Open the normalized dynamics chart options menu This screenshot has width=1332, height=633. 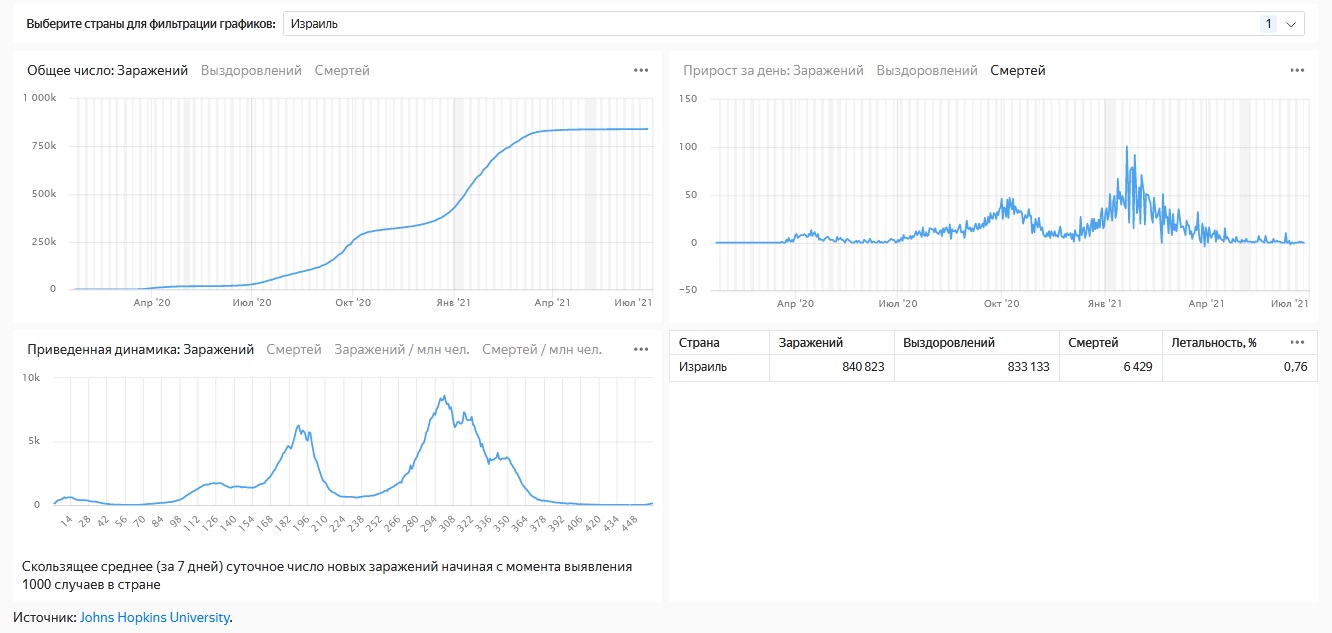641,350
